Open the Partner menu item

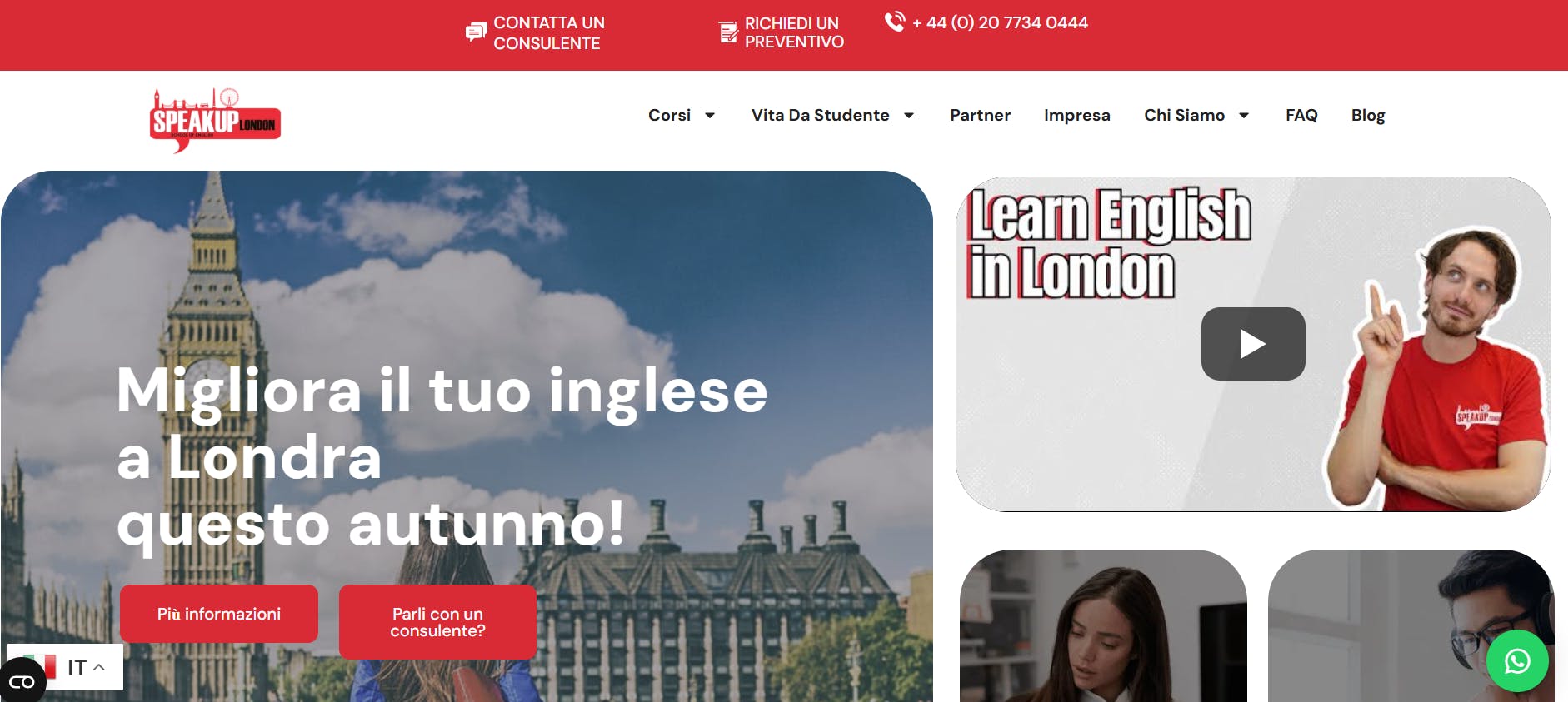[980, 115]
